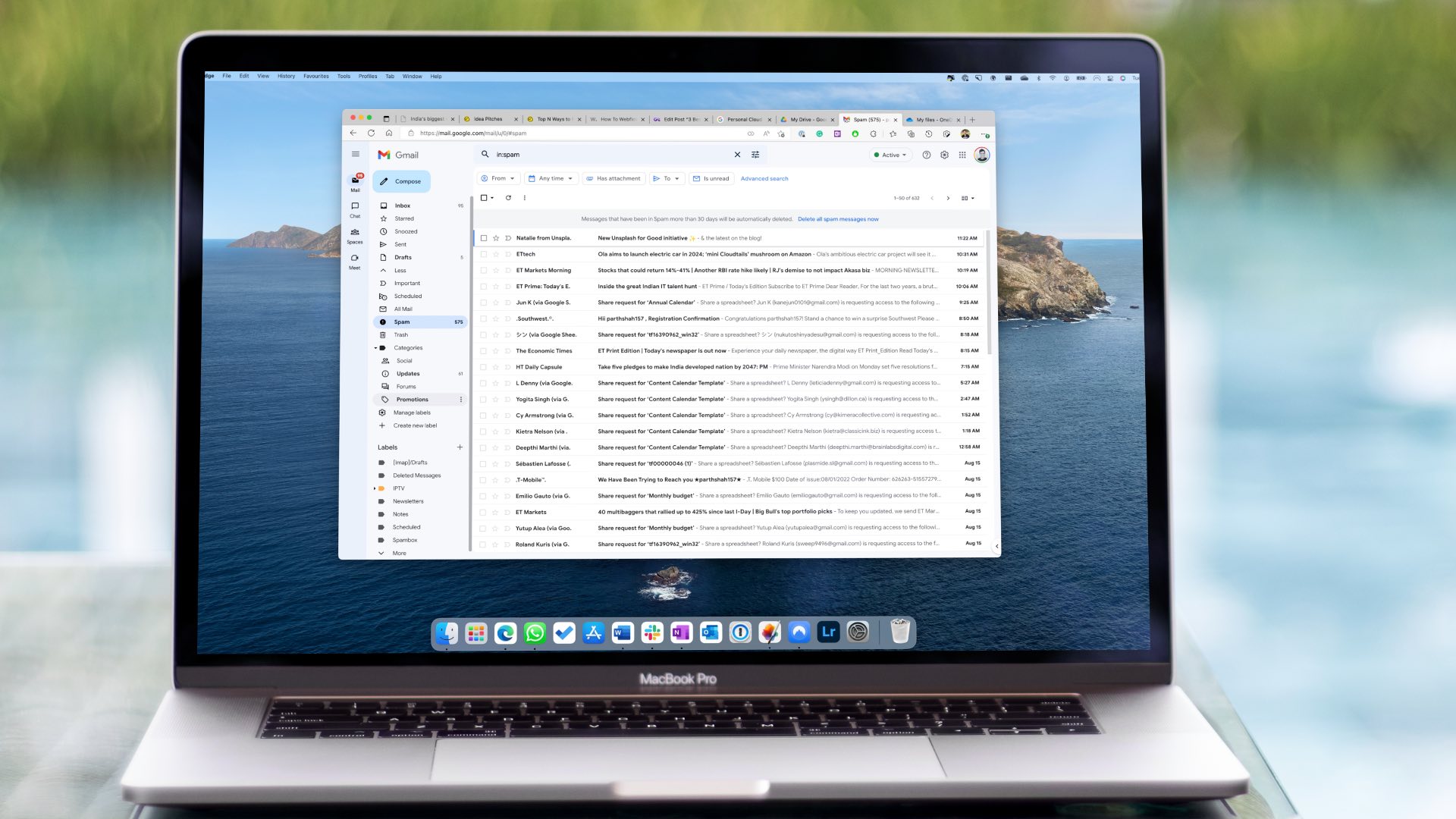Viewport: 1456px width, 819px height.
Task: Tick checkbox for The Economic Times email
Action: 484,351
